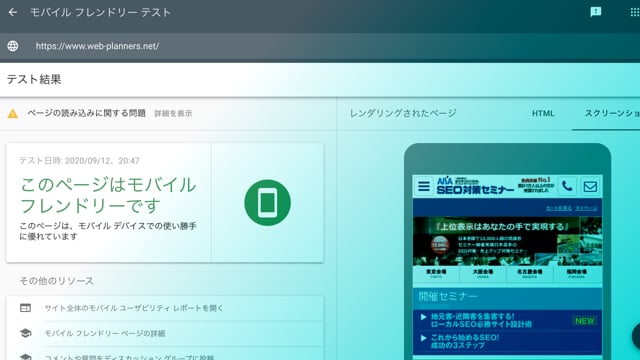Open サイト全体のモバイル ユーザビリティ レポートを開く link
Viewport: 640px width, 360px height.
[134, 308]
